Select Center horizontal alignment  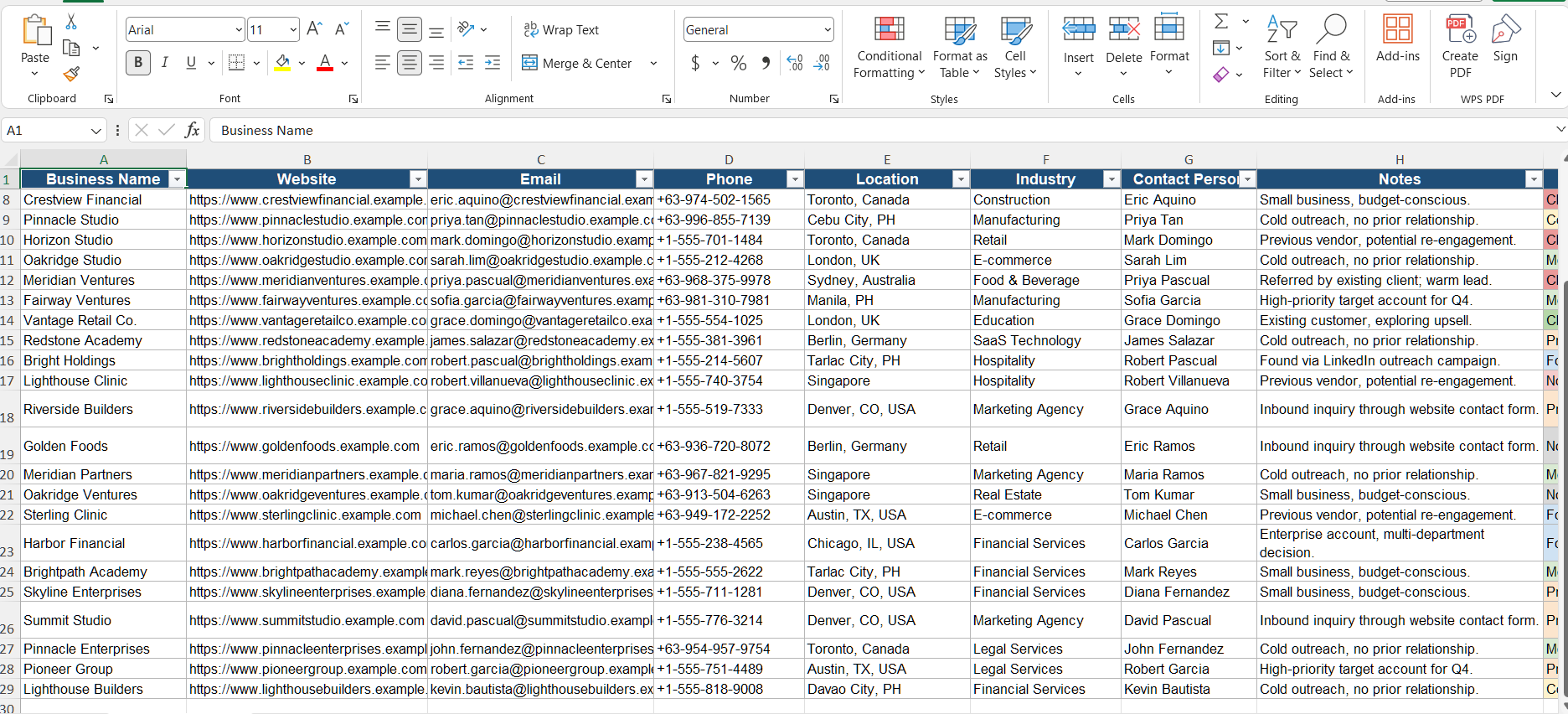(409, 63)
